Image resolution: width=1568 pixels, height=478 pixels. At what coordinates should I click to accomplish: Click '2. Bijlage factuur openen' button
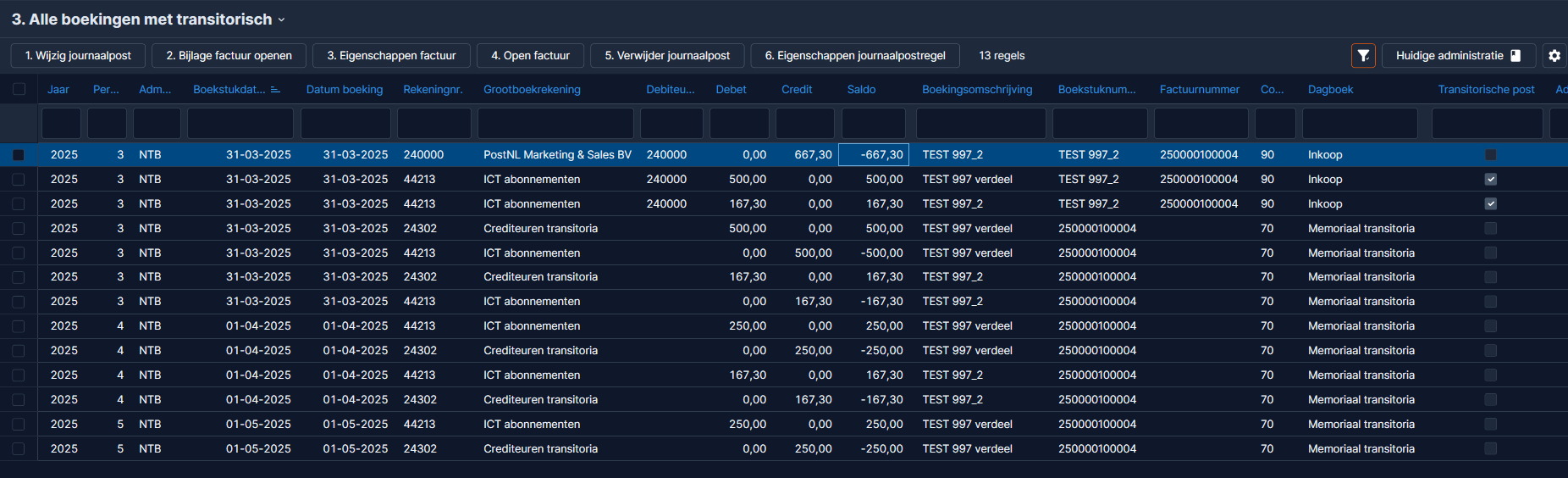pos(229,56)
